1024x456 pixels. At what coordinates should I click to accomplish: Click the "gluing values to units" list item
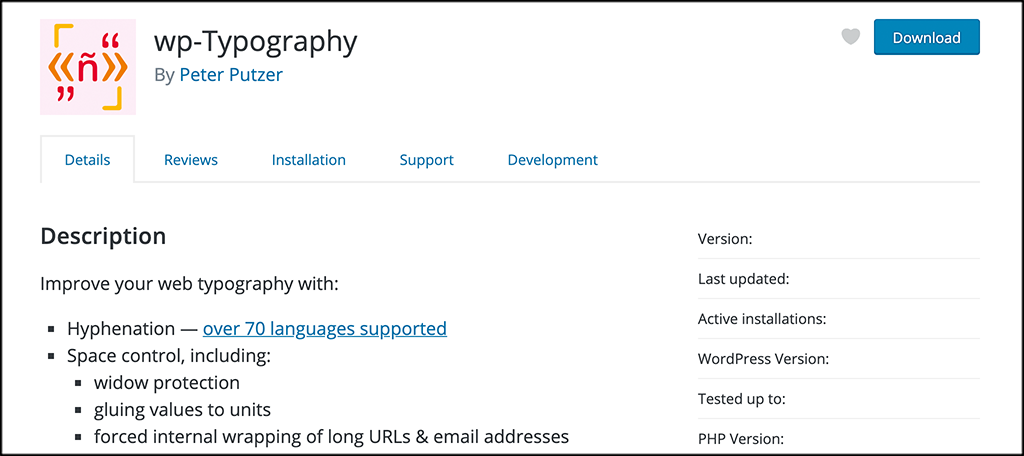tap(182, 409)
